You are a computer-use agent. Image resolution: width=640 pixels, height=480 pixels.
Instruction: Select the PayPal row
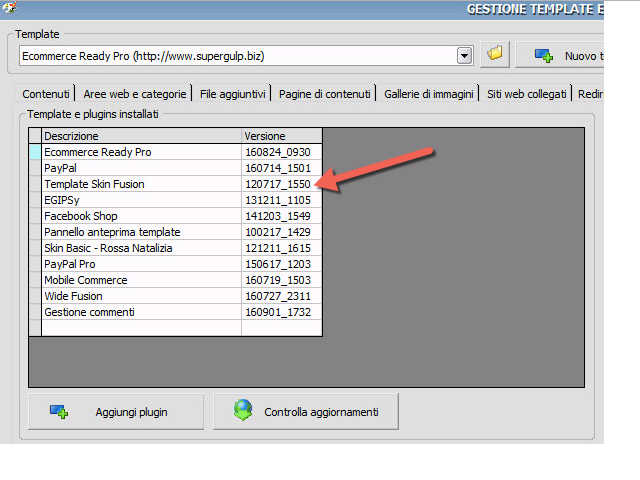(x=176, y=168)
